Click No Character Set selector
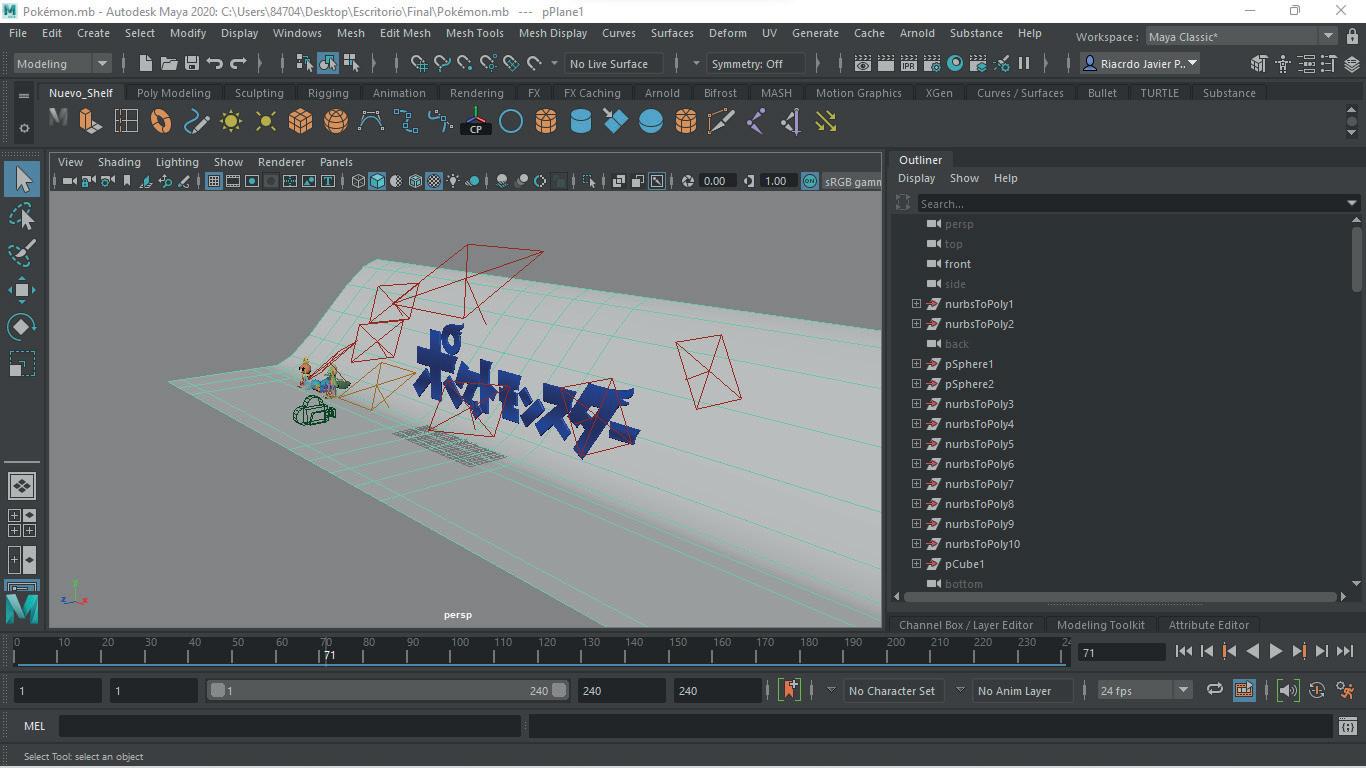The height and width of the screenshot is (768, 1366). [891, 691]
